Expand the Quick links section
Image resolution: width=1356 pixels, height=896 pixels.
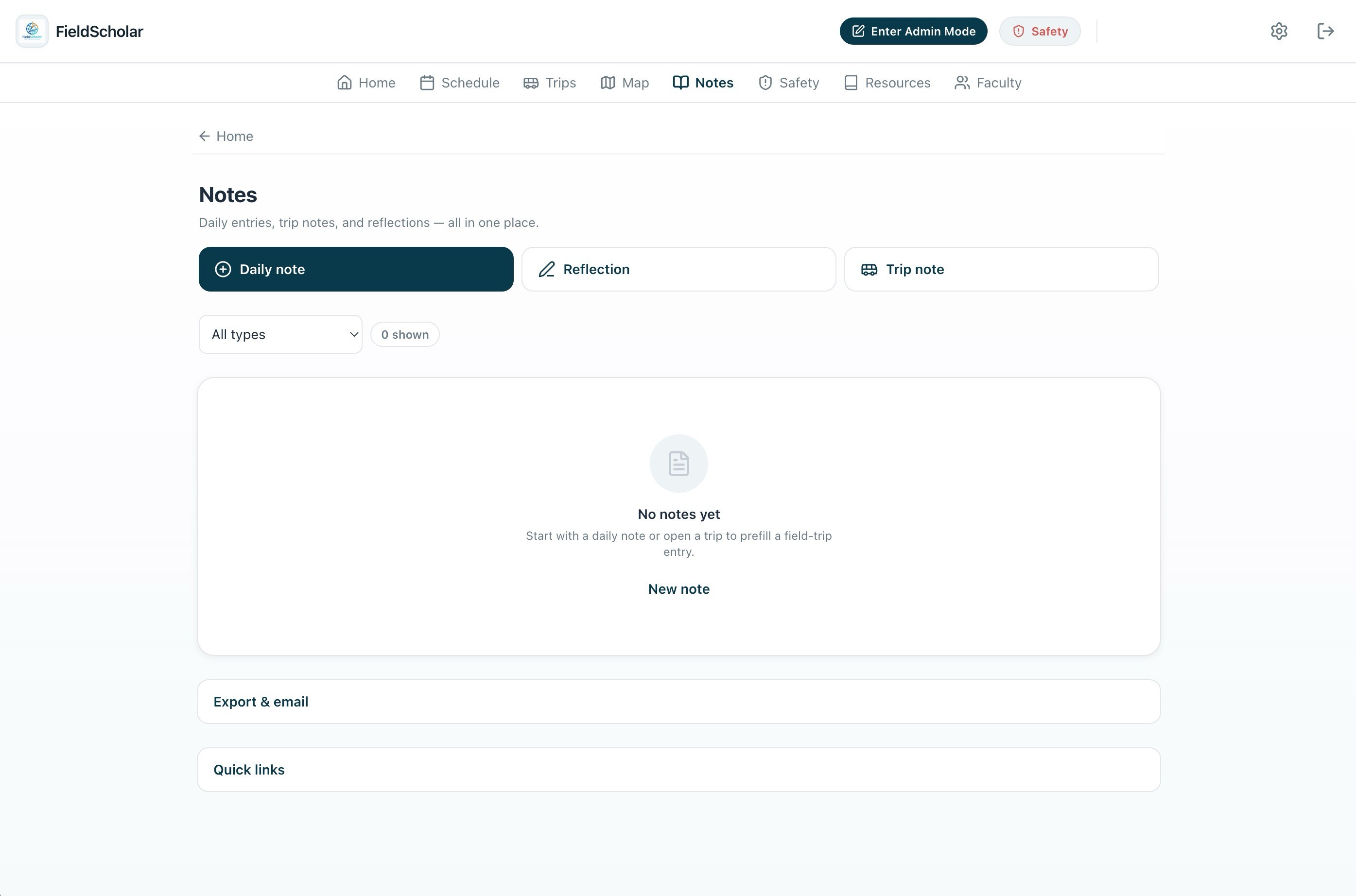[x=679, y=770]
